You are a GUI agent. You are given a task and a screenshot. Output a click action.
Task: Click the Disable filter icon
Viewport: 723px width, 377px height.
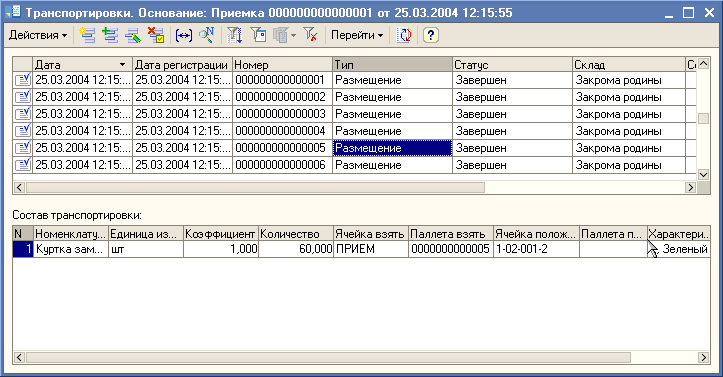pyautogui.click(x=310, y=35)
